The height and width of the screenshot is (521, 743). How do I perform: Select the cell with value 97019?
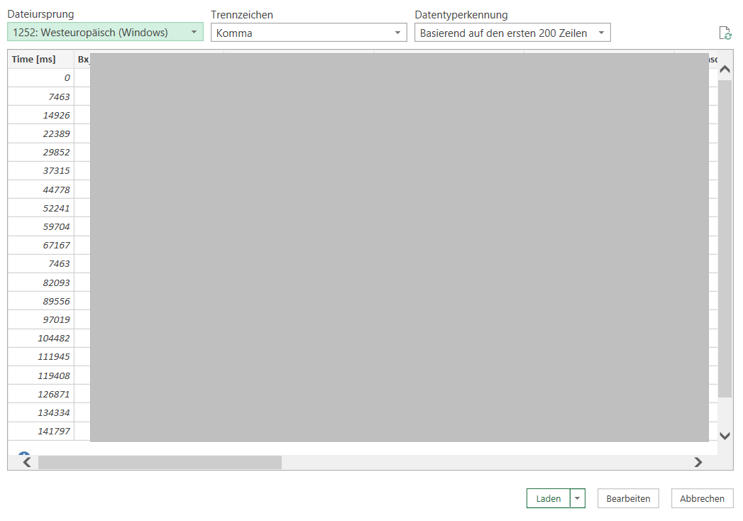coord(41,320)
